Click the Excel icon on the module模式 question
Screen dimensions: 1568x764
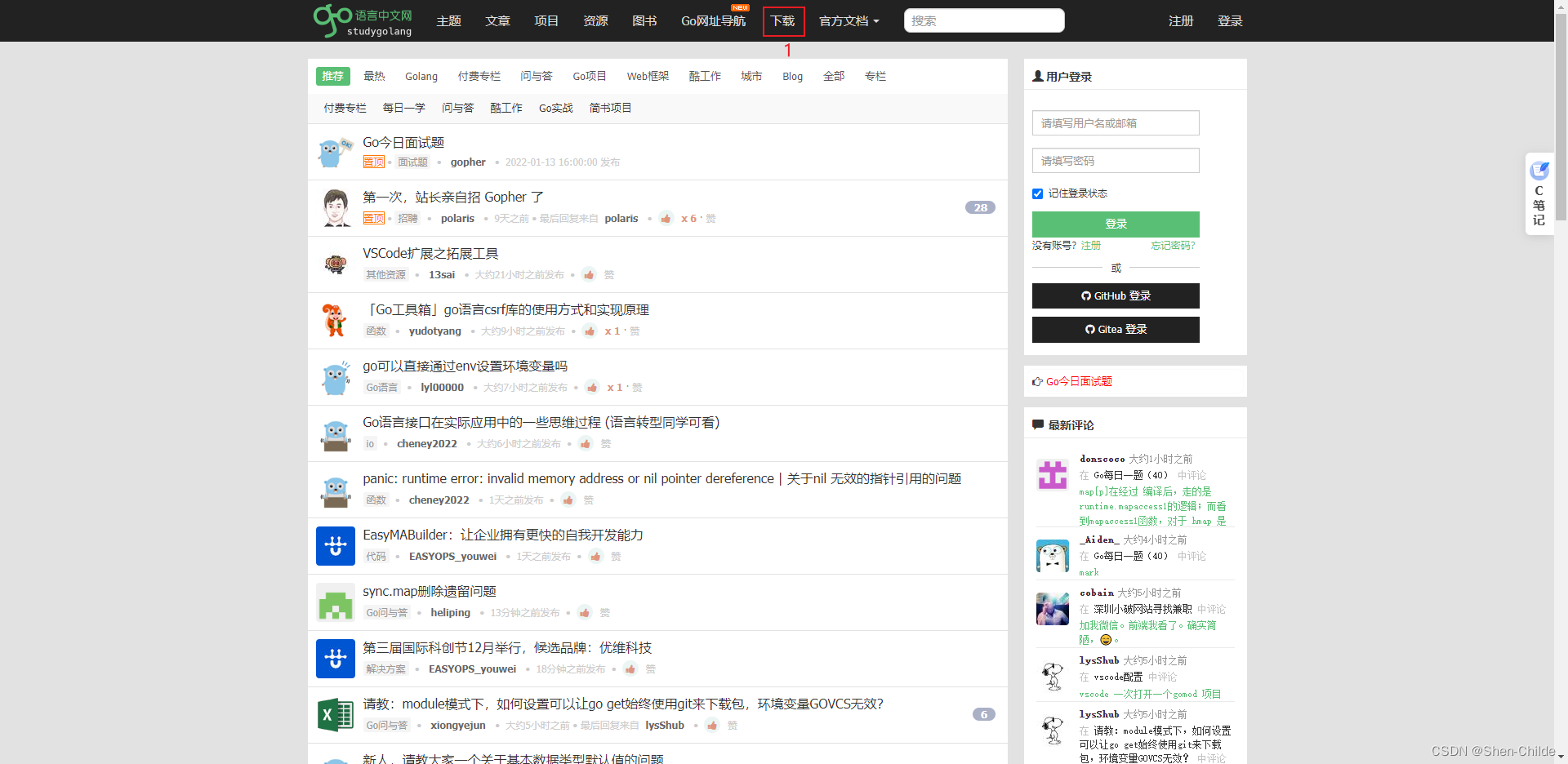[335, 714]
